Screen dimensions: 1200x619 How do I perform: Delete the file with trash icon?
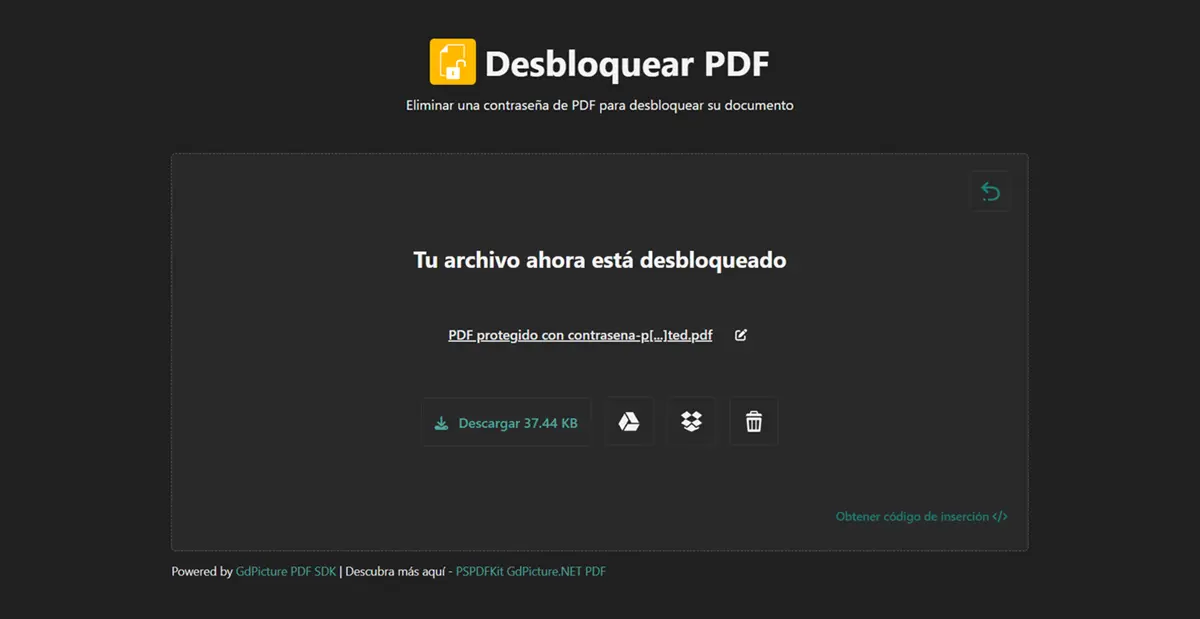pos(754,422)
